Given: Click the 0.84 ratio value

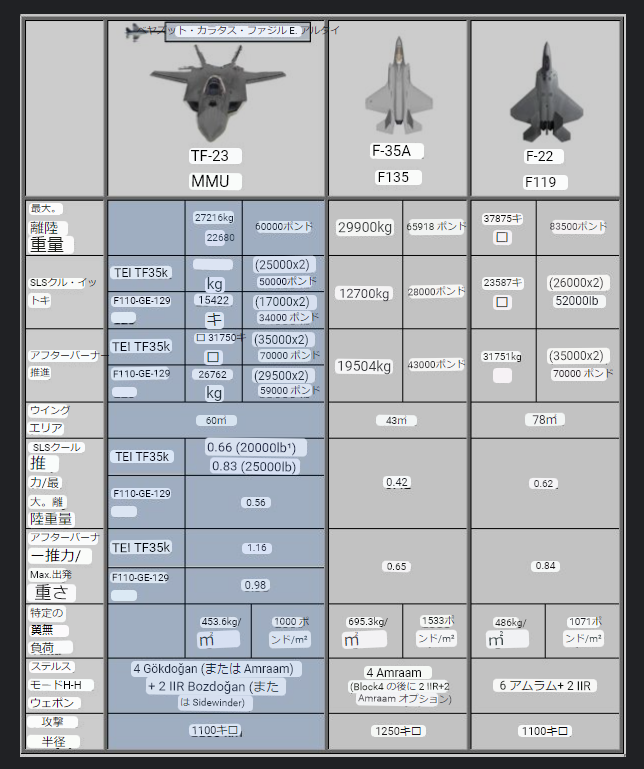Looking at the screenshot, I should [545, 566].
